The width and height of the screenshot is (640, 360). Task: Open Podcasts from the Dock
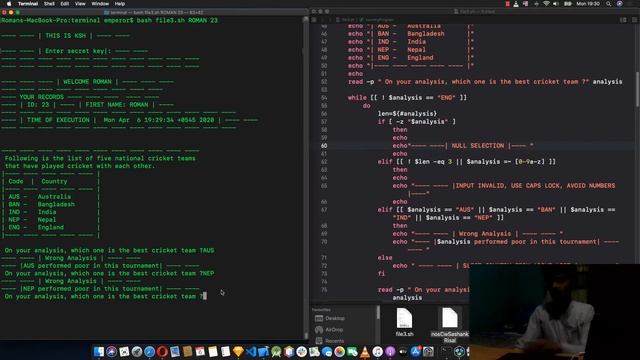pyautogui.click(x=391, y=351)
